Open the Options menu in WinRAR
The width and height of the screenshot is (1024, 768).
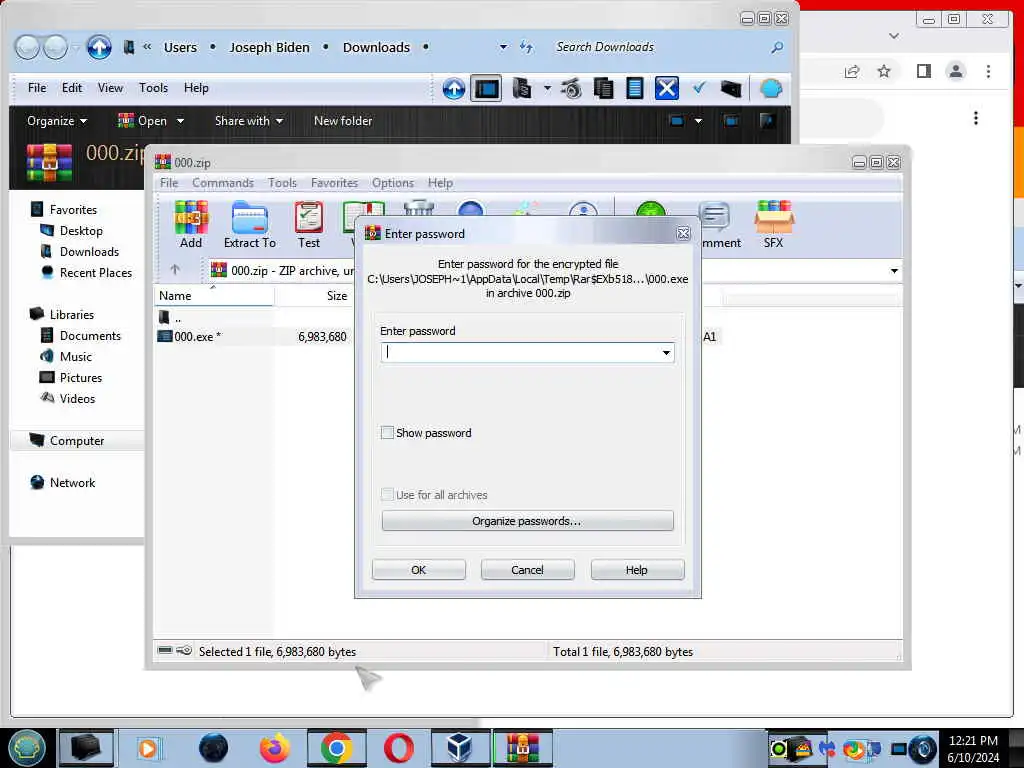(392, 183)
